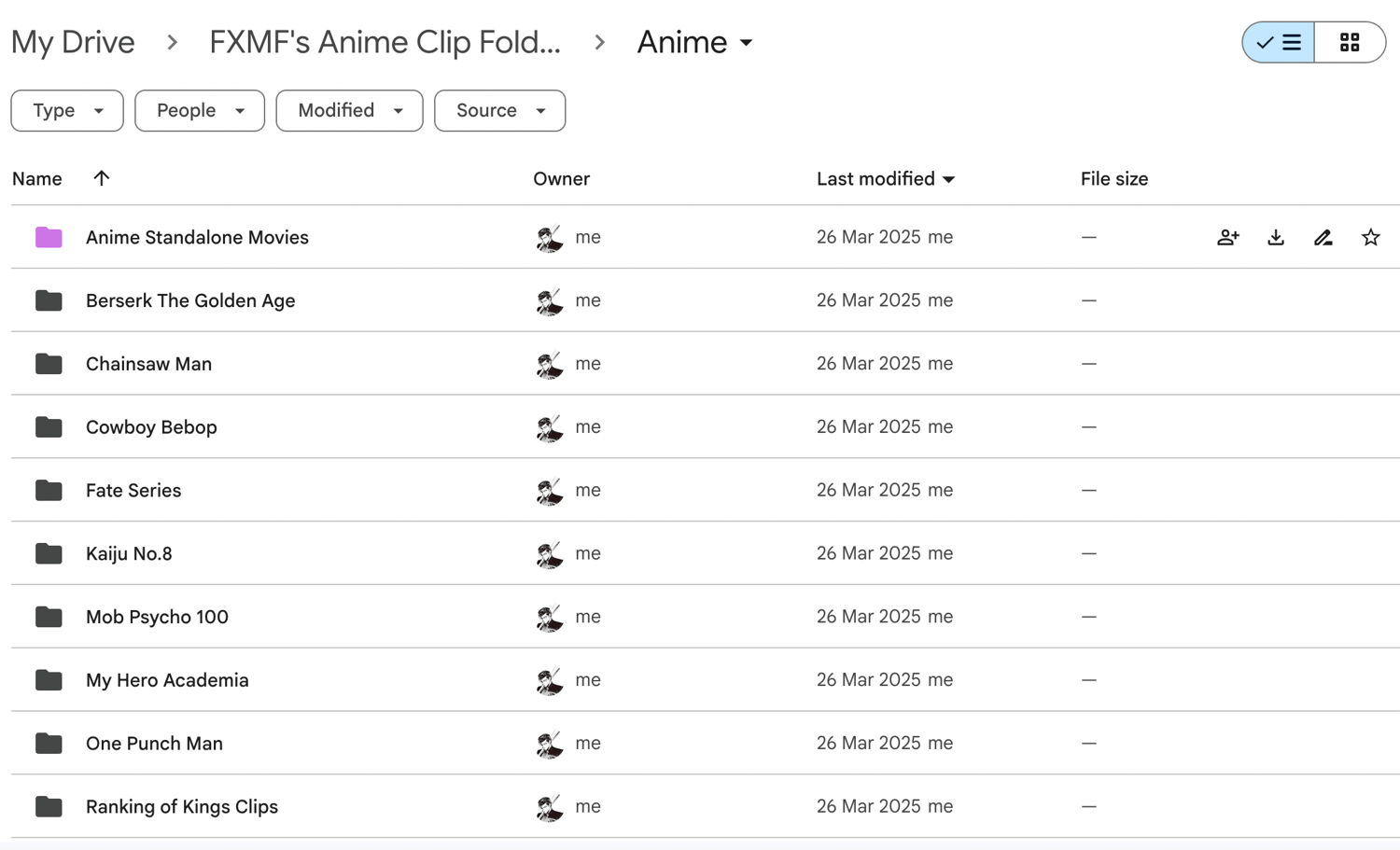Click the Owner column header
Viewport: 1400px width, 850px height.
tap(561, 179)
